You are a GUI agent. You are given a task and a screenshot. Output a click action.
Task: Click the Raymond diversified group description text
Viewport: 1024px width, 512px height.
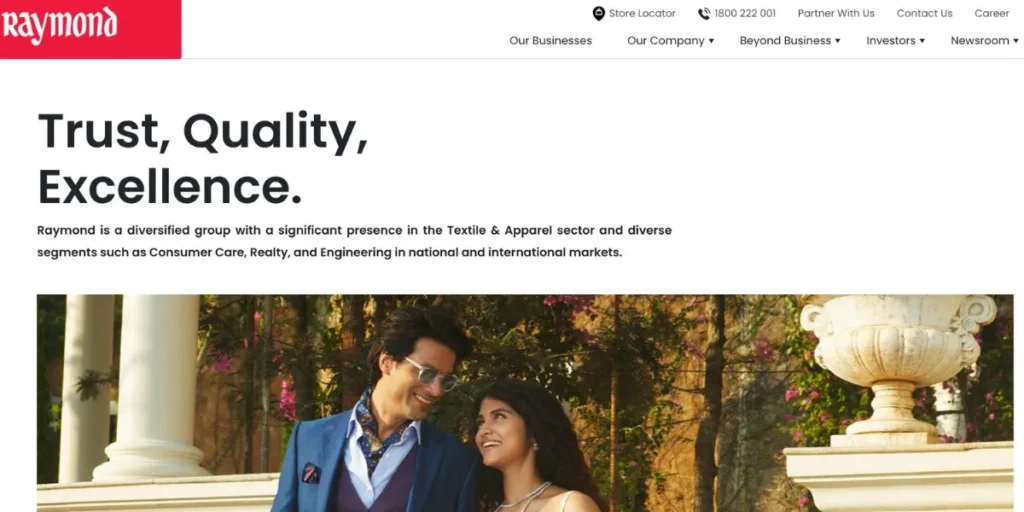pos(354,241)
